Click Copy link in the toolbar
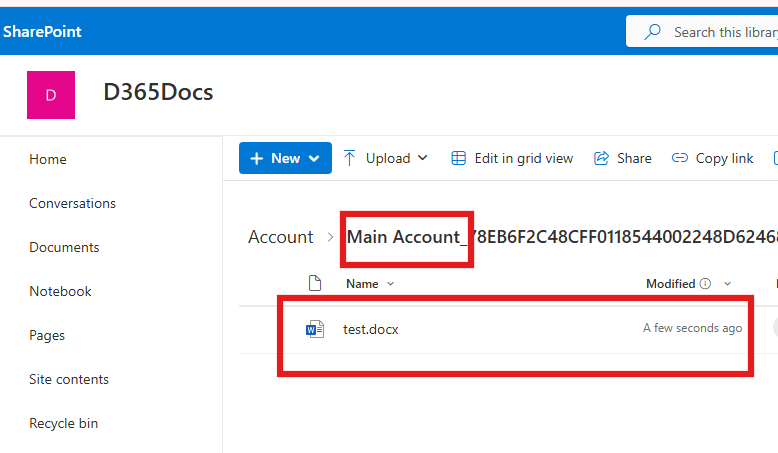Viewport: 778px width, 453px height. [x=712, y=158]
